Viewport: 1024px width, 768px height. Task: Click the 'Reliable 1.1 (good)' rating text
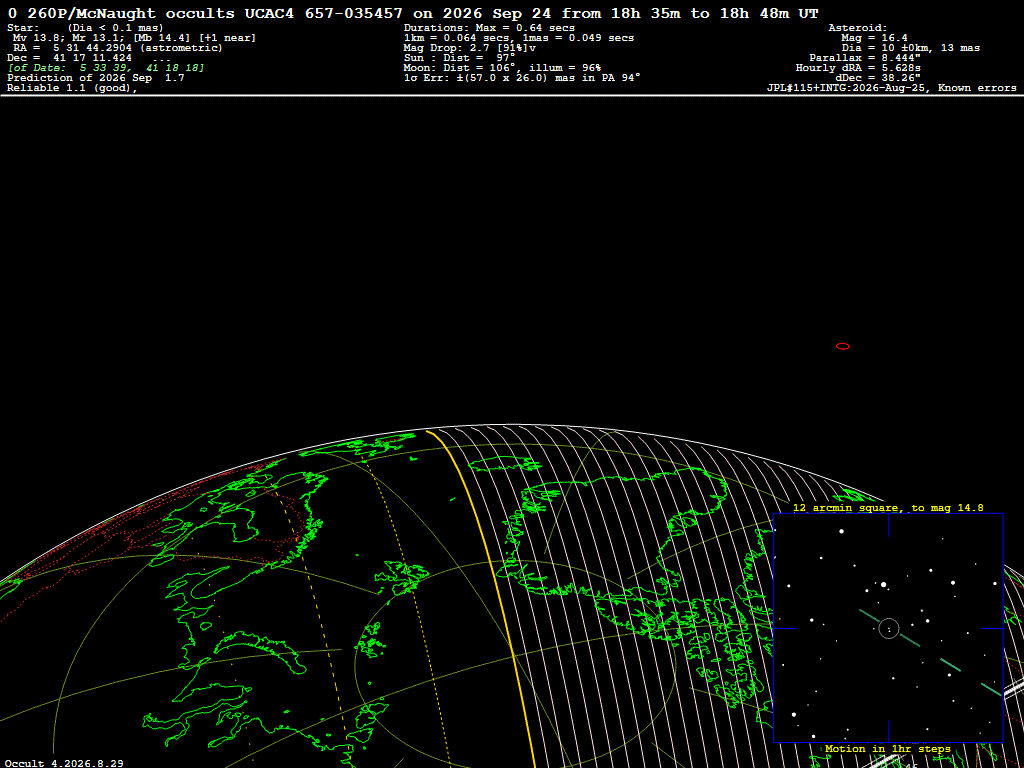pos(72,88)
